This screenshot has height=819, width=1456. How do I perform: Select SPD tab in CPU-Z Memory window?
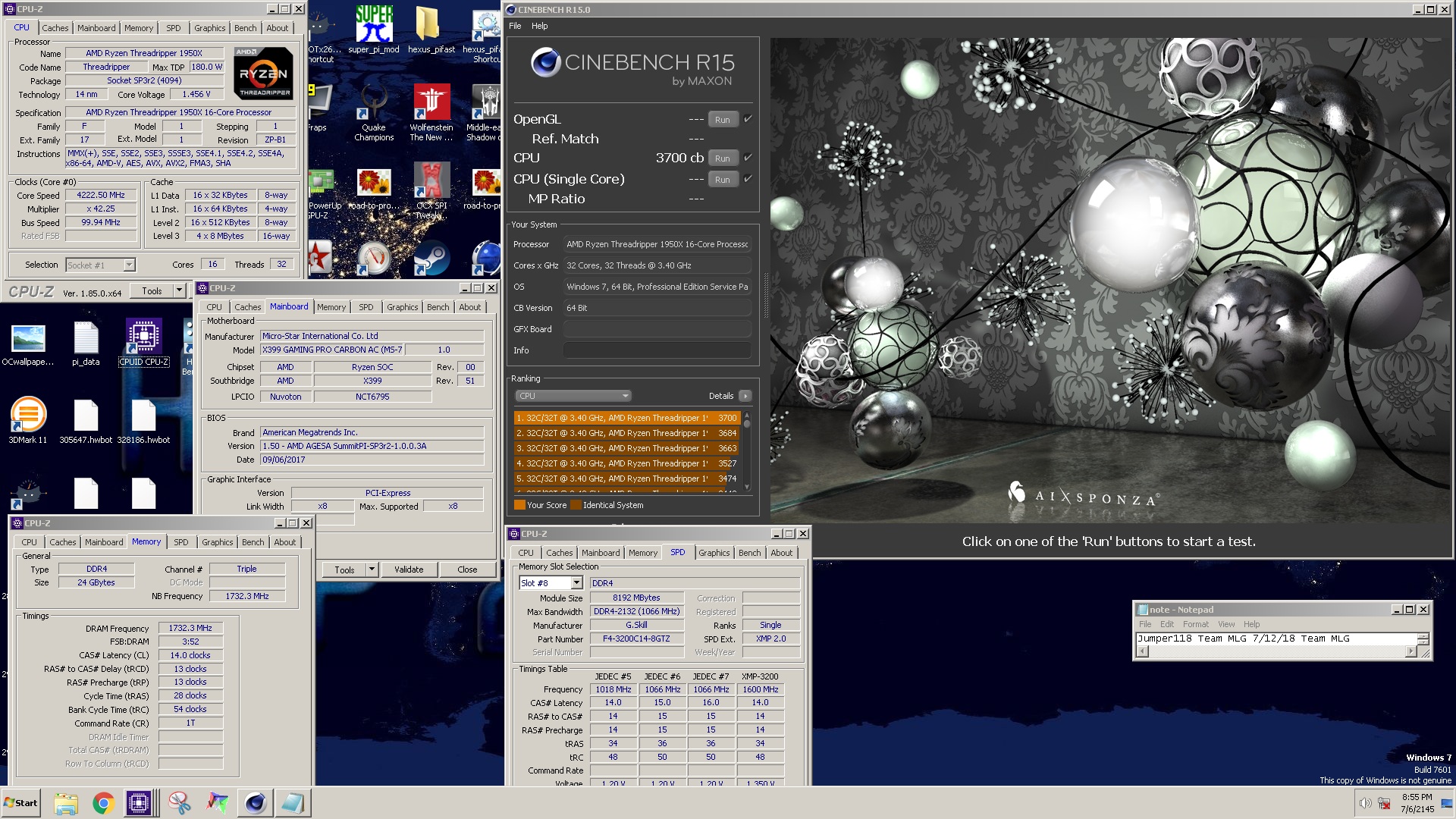(x=180, y=542)
